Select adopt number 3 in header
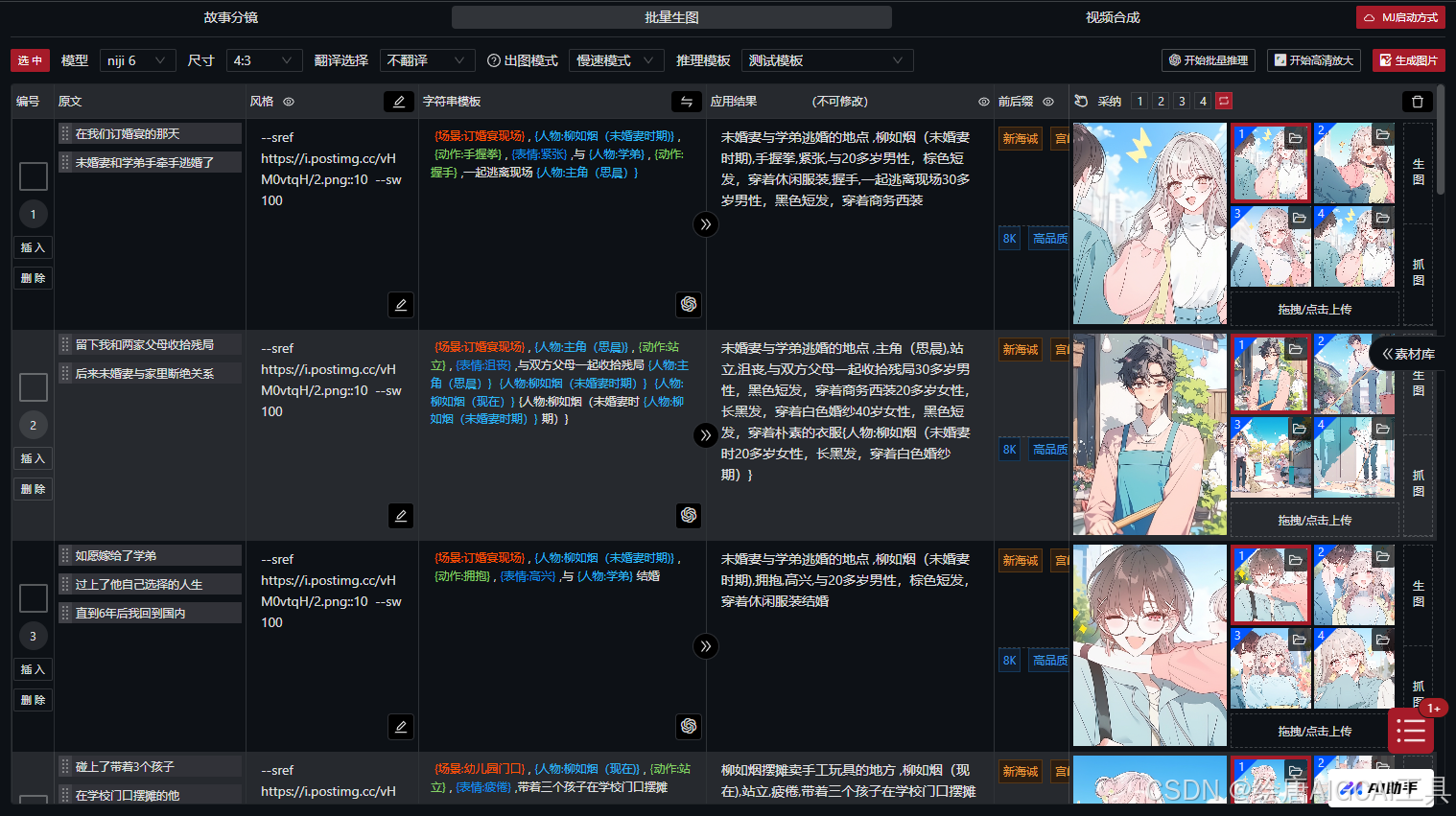Viewport: 1456px width, 816px height. click(x=1182, y=101)
